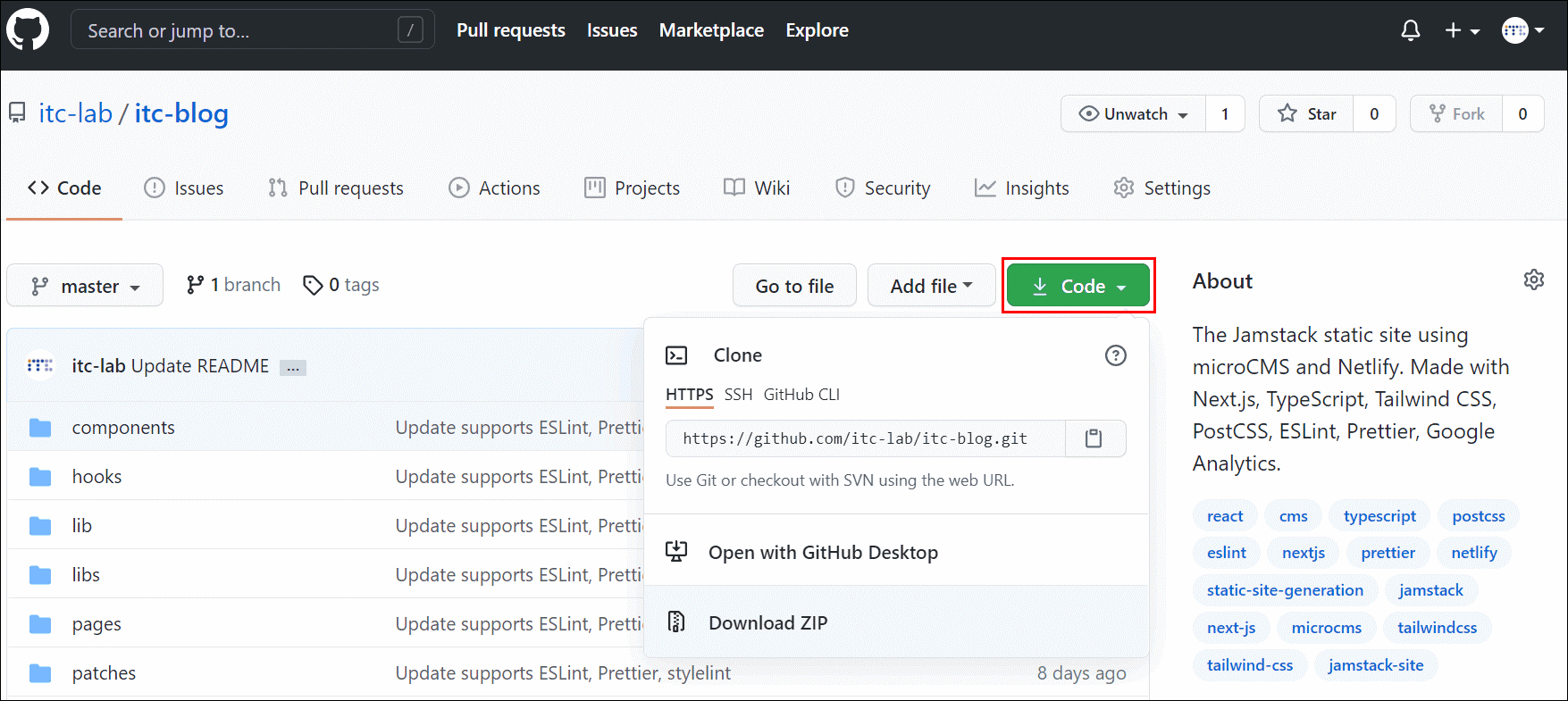The width and height of the screenshot is (1568, 701).
Task: Select the GitHub CLI clone tab
Action: coord(801,395)
